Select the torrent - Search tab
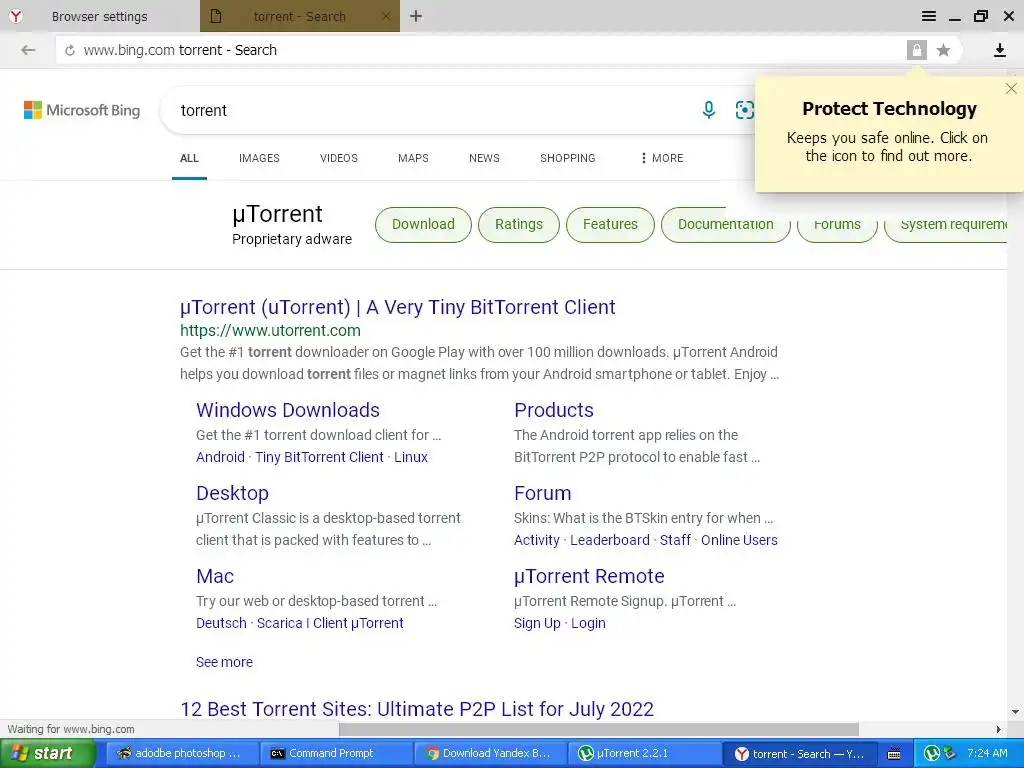 299,16
